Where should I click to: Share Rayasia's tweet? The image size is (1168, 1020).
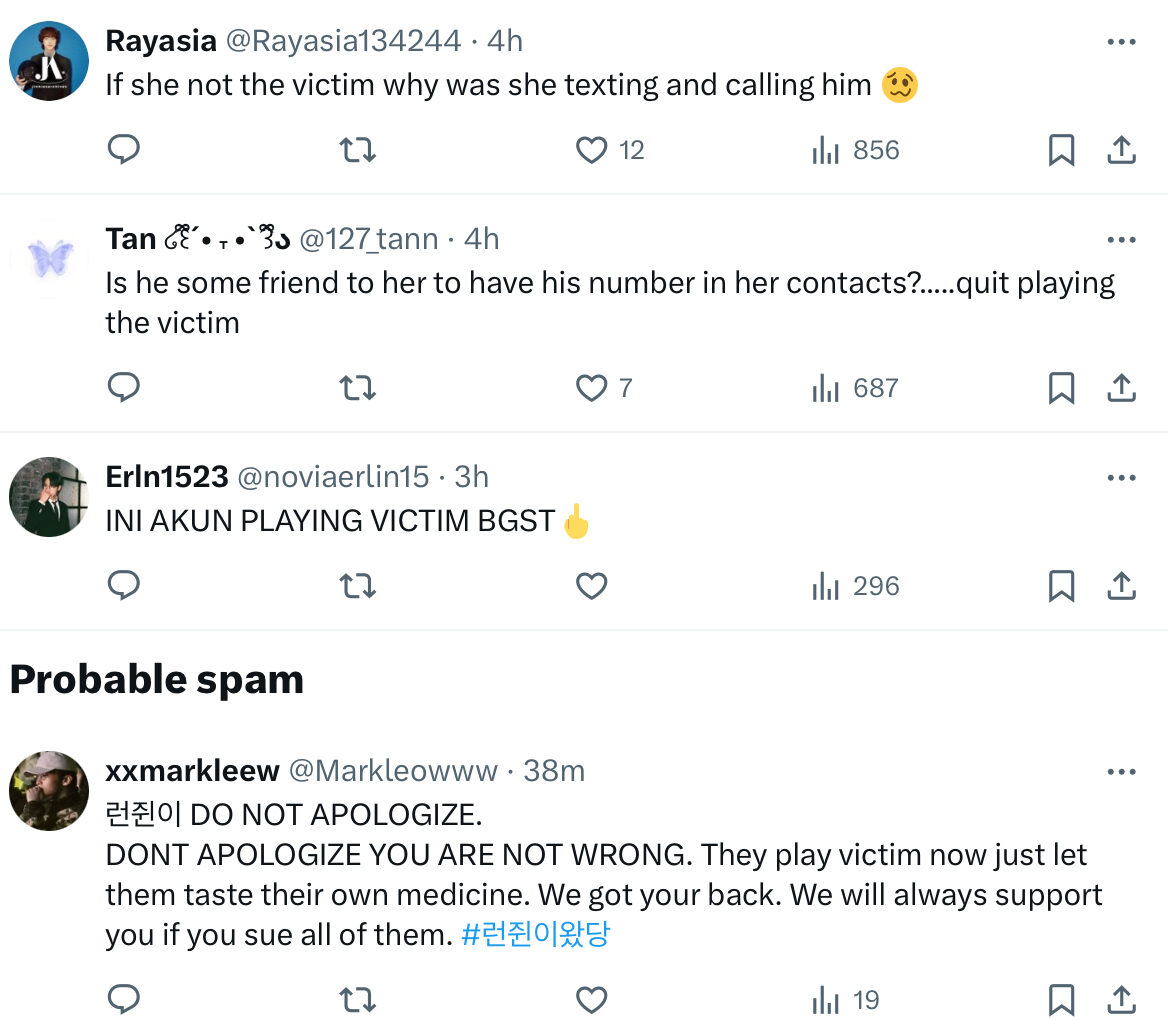pyautogui.click(x=1122, y=150)
